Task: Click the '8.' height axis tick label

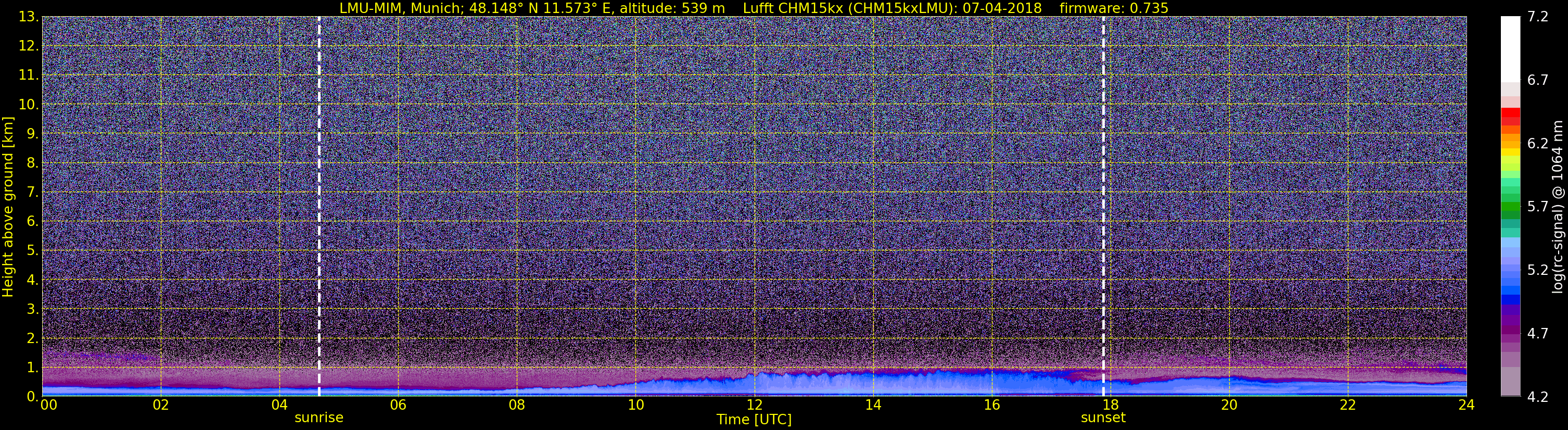Action: (33, 162)
